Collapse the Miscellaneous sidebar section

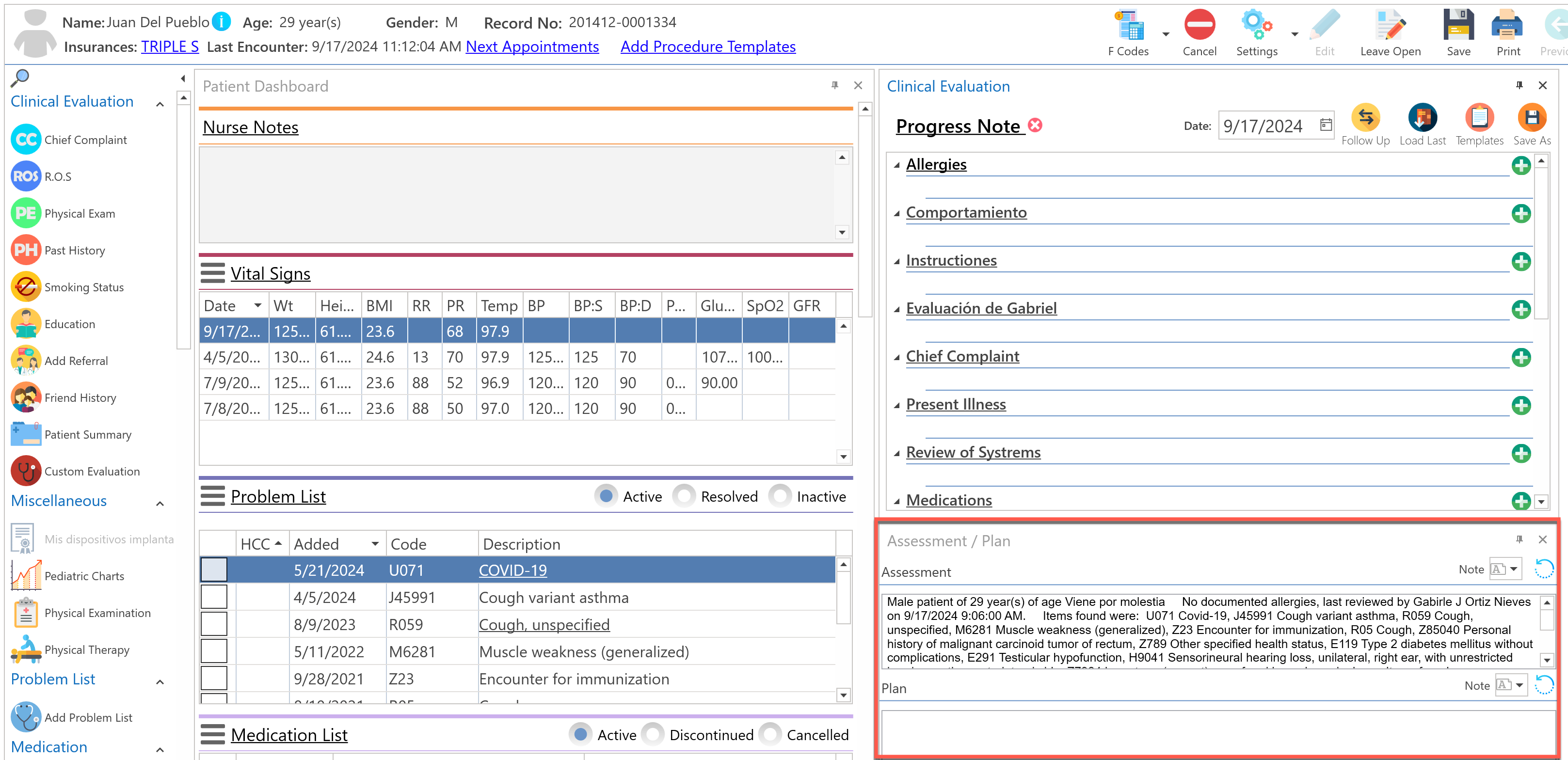[x=160, y=503]
